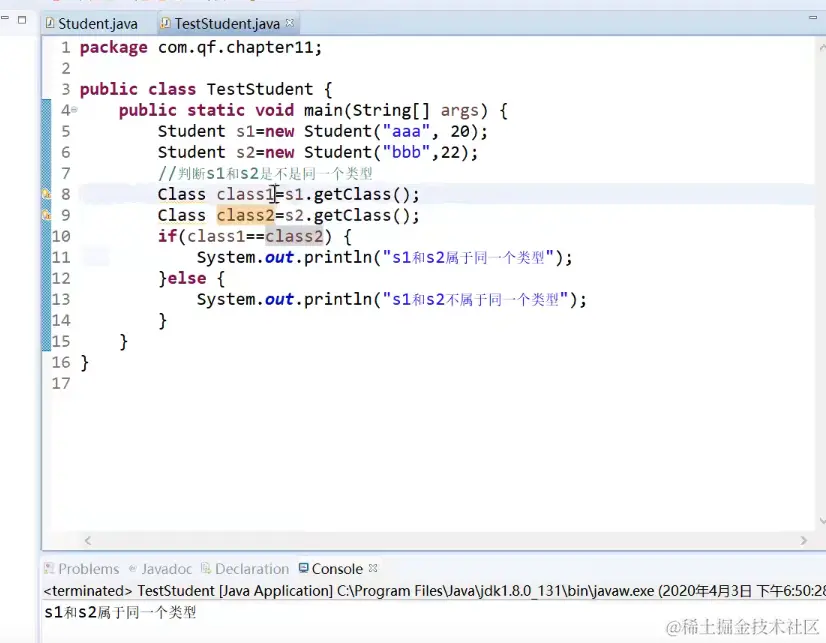The height and width of the screenshot is (643, 826).
Task: Click the "aaa" string literal on line 5
Action: click(407, 132)
